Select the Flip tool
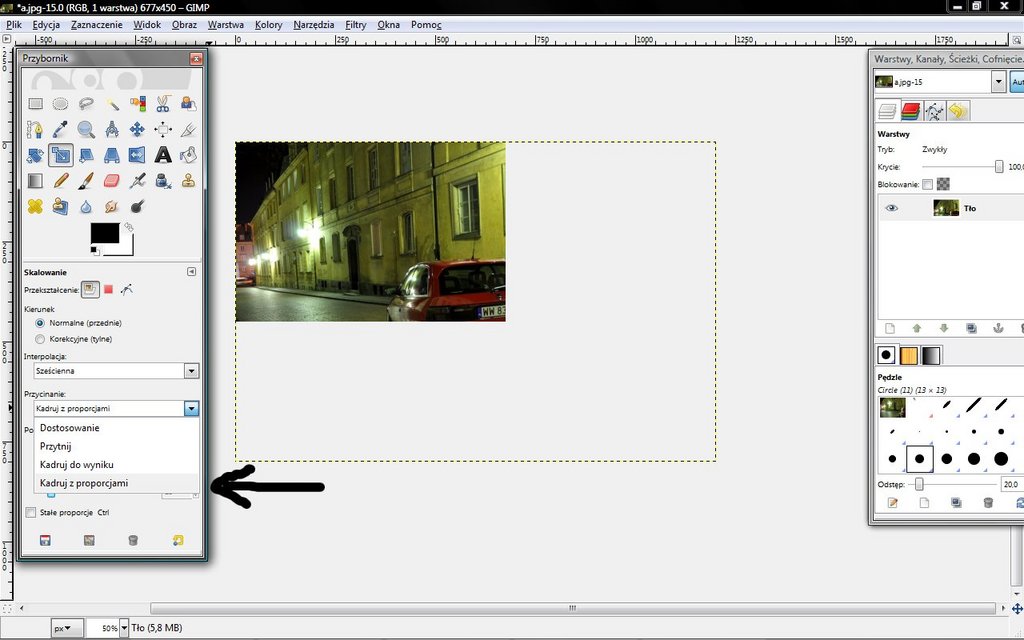Image resolution: width=1024 pixels, height=640 pixels. [137, 155]
